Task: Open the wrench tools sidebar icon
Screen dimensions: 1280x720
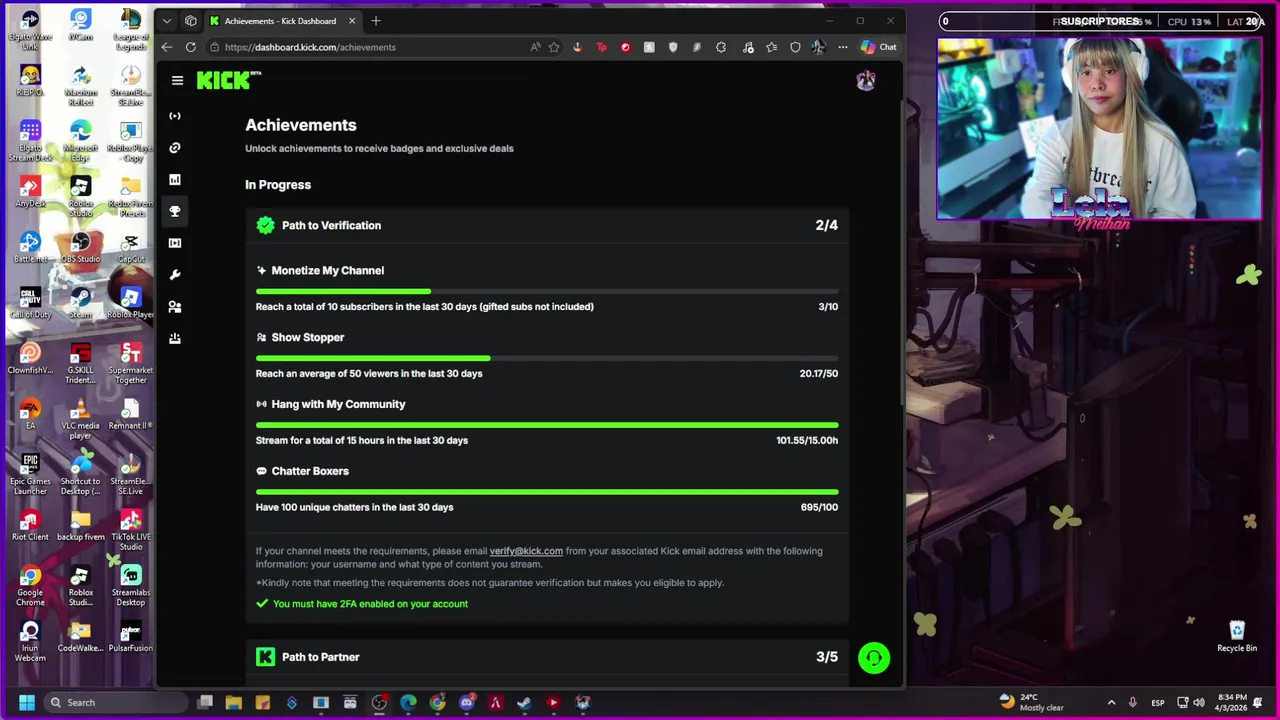Action: point(175,275)
